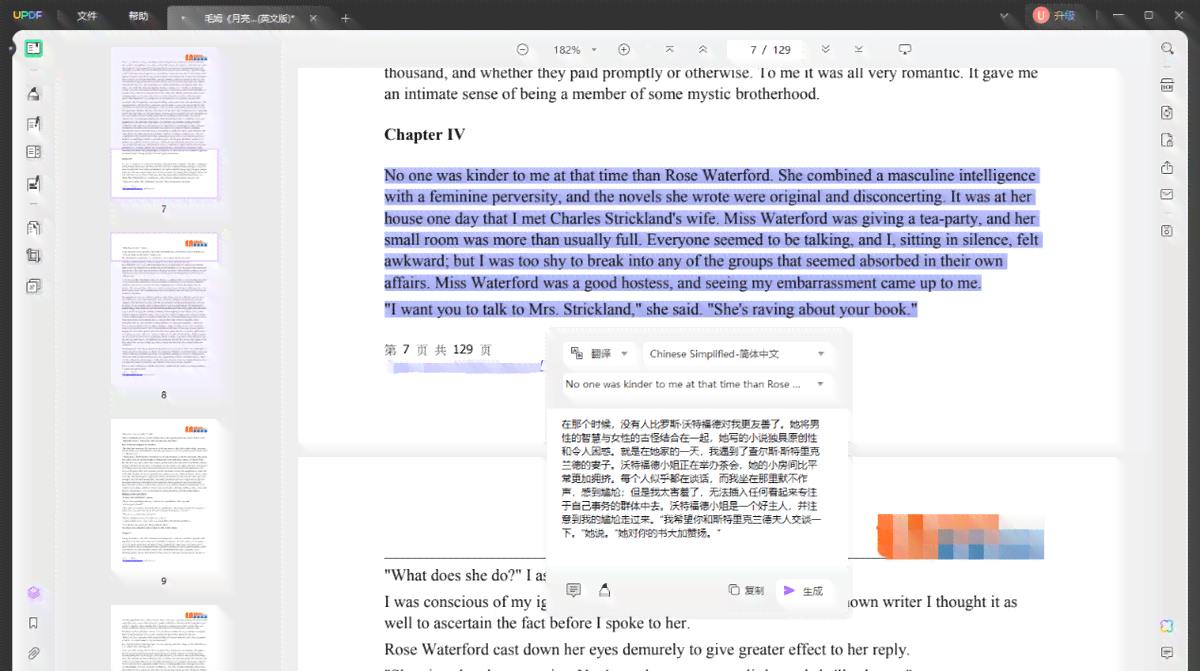Click the Save as other disk icon

click(1167, 231)
